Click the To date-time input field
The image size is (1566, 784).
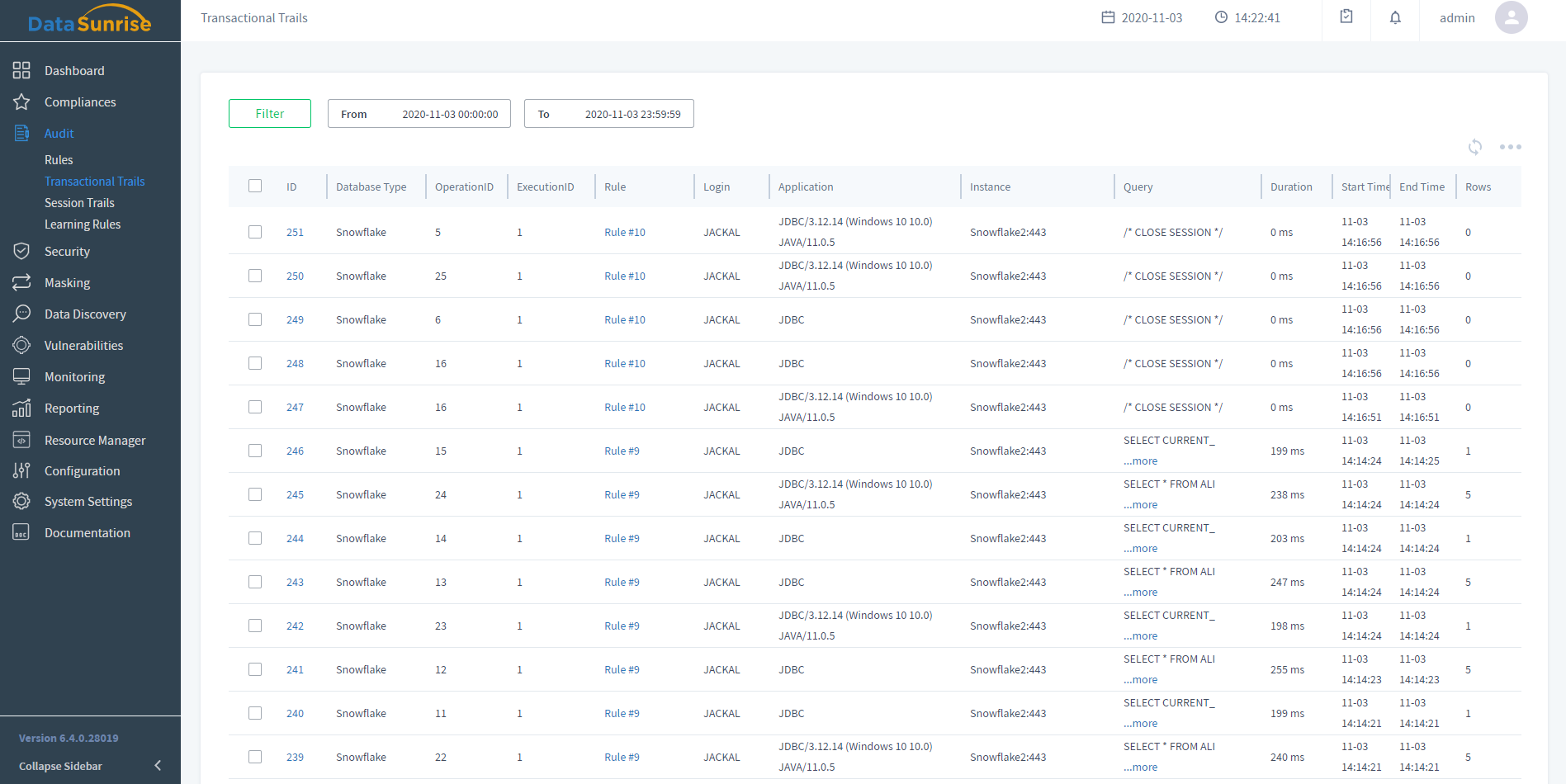608,114
